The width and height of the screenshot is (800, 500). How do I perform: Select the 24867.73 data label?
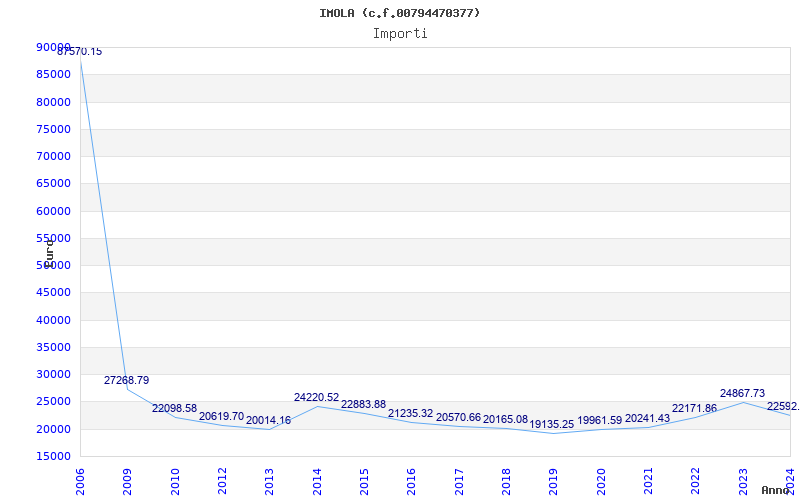pos(742,393)
